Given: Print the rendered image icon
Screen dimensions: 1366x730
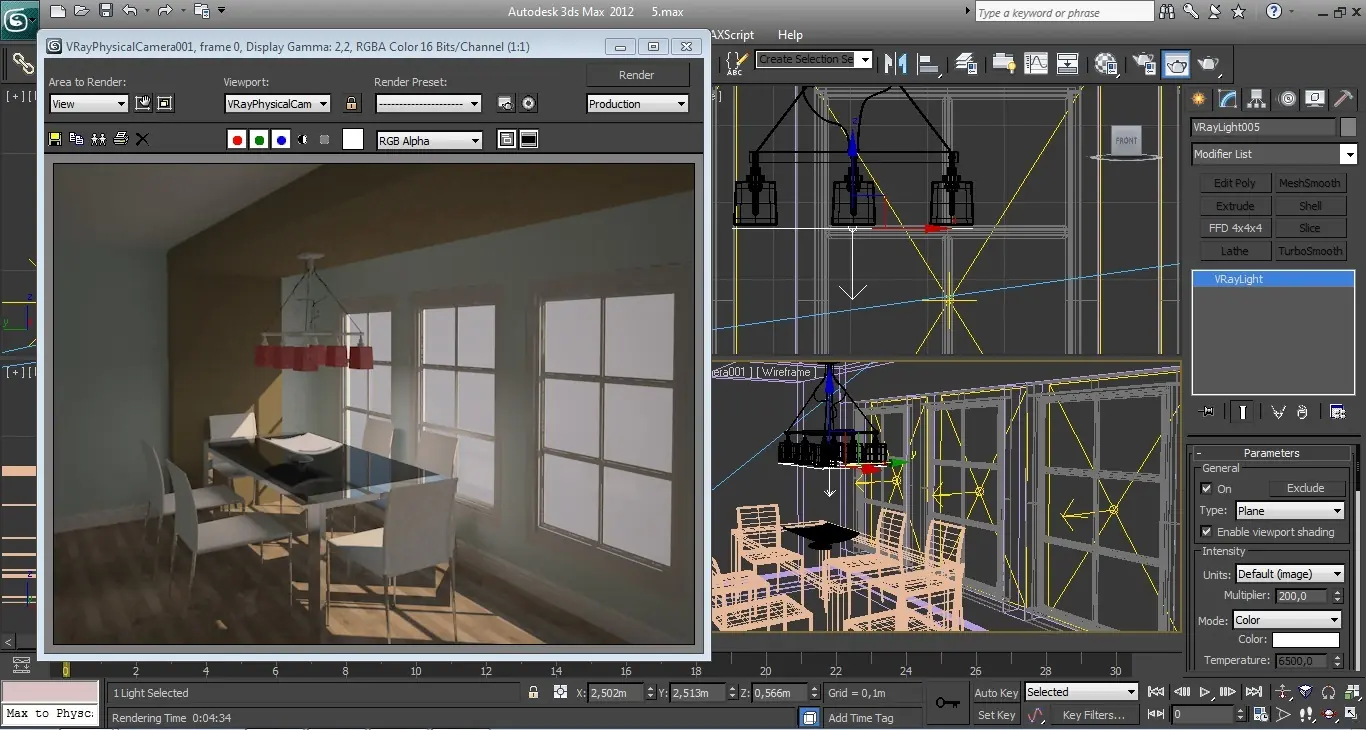Looking at the screenshot, I should pyautogui.click(x=121, y=139).
